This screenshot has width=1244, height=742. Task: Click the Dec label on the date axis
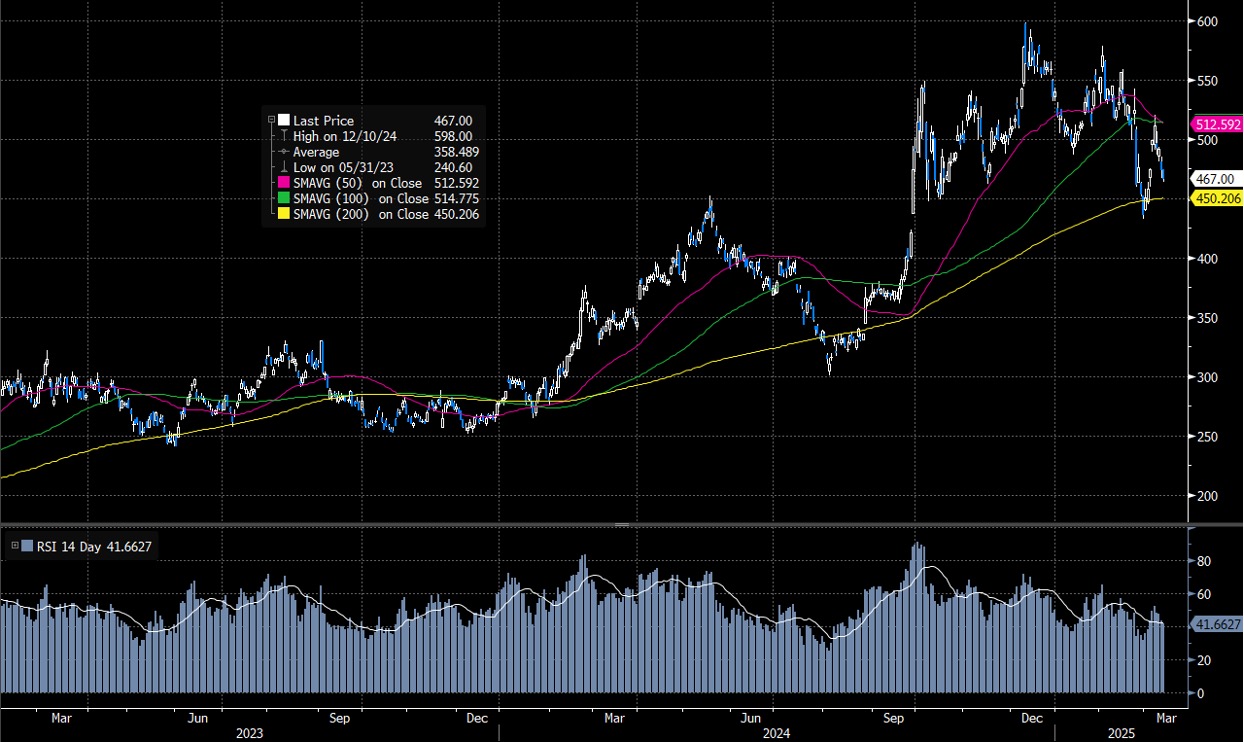point(1031,718)
